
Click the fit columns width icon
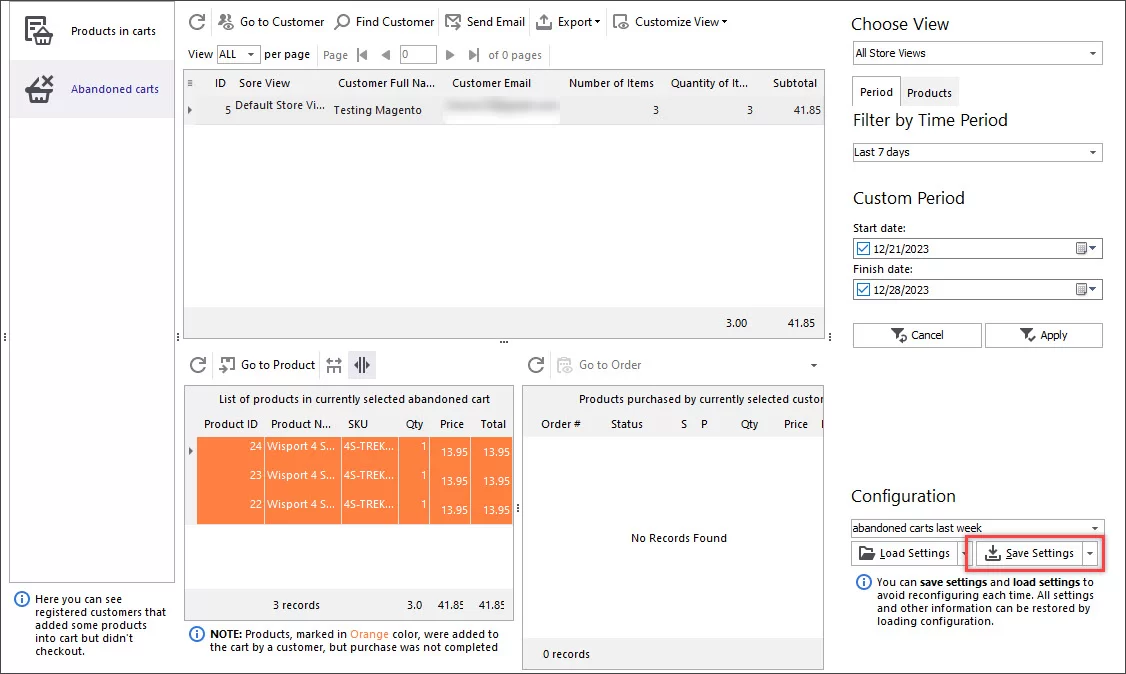334,365
